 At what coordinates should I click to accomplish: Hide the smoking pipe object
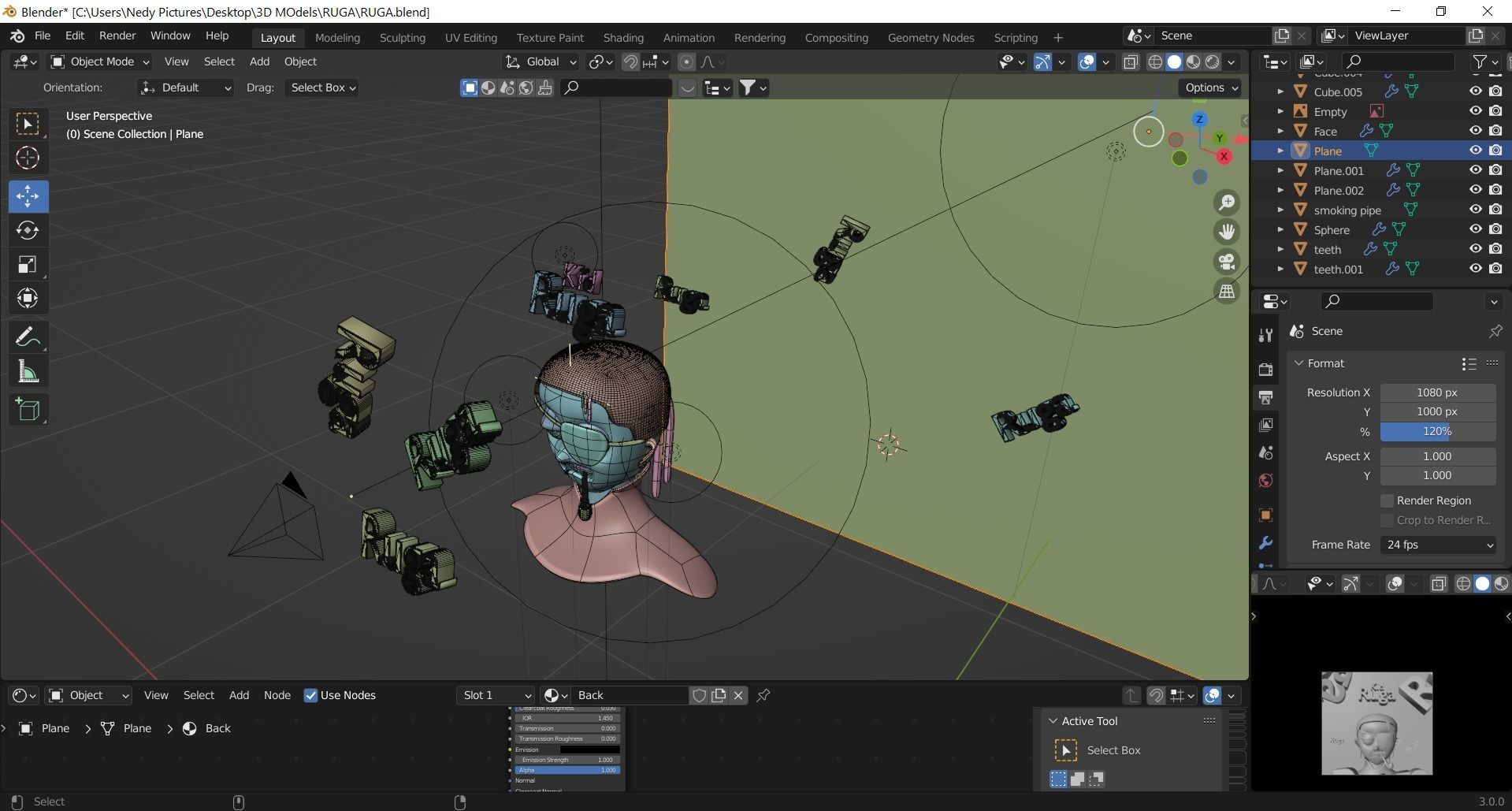click(x=1475, y=210)
